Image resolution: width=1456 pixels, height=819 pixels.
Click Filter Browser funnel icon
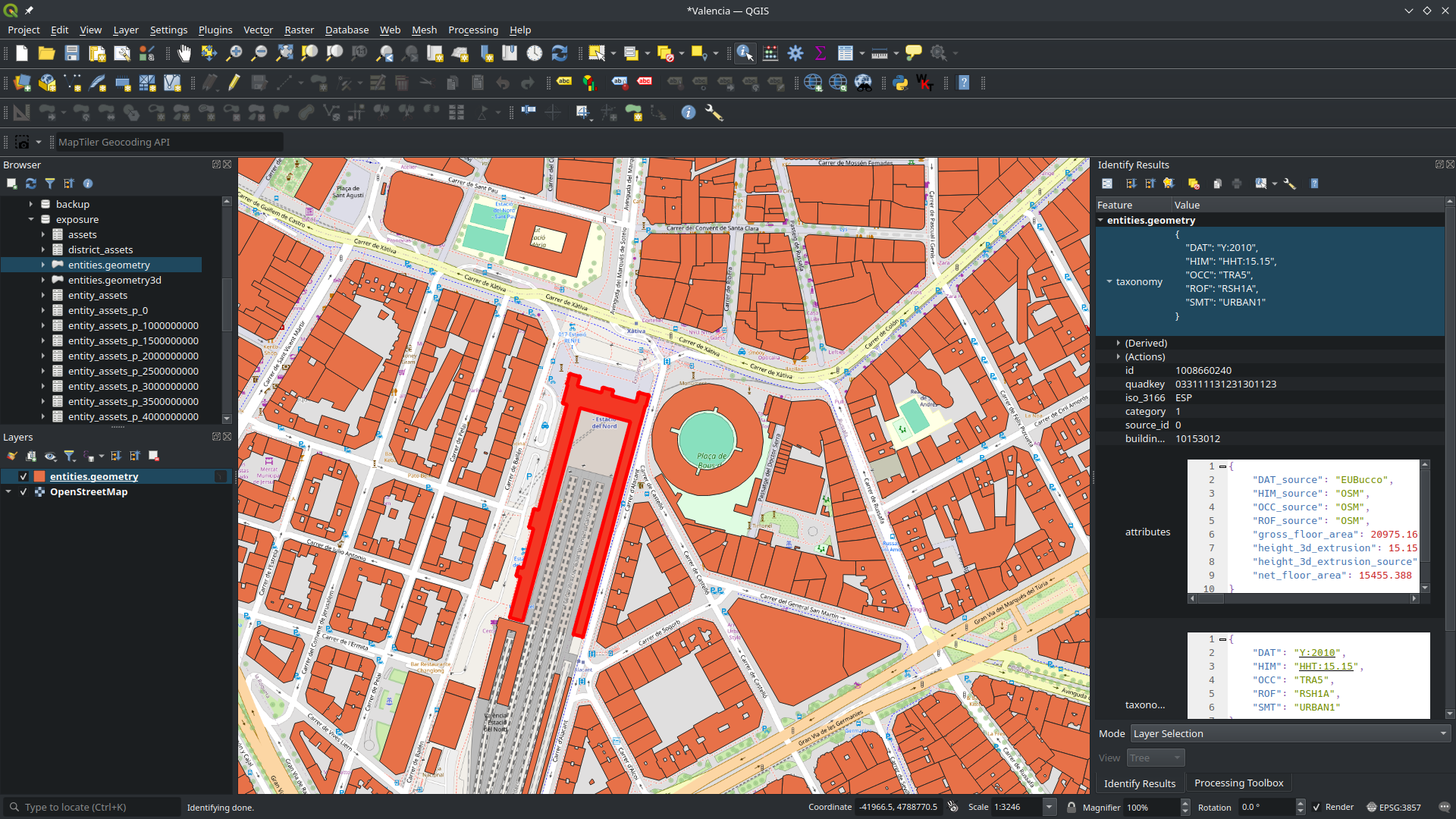(x=50, y=184)
